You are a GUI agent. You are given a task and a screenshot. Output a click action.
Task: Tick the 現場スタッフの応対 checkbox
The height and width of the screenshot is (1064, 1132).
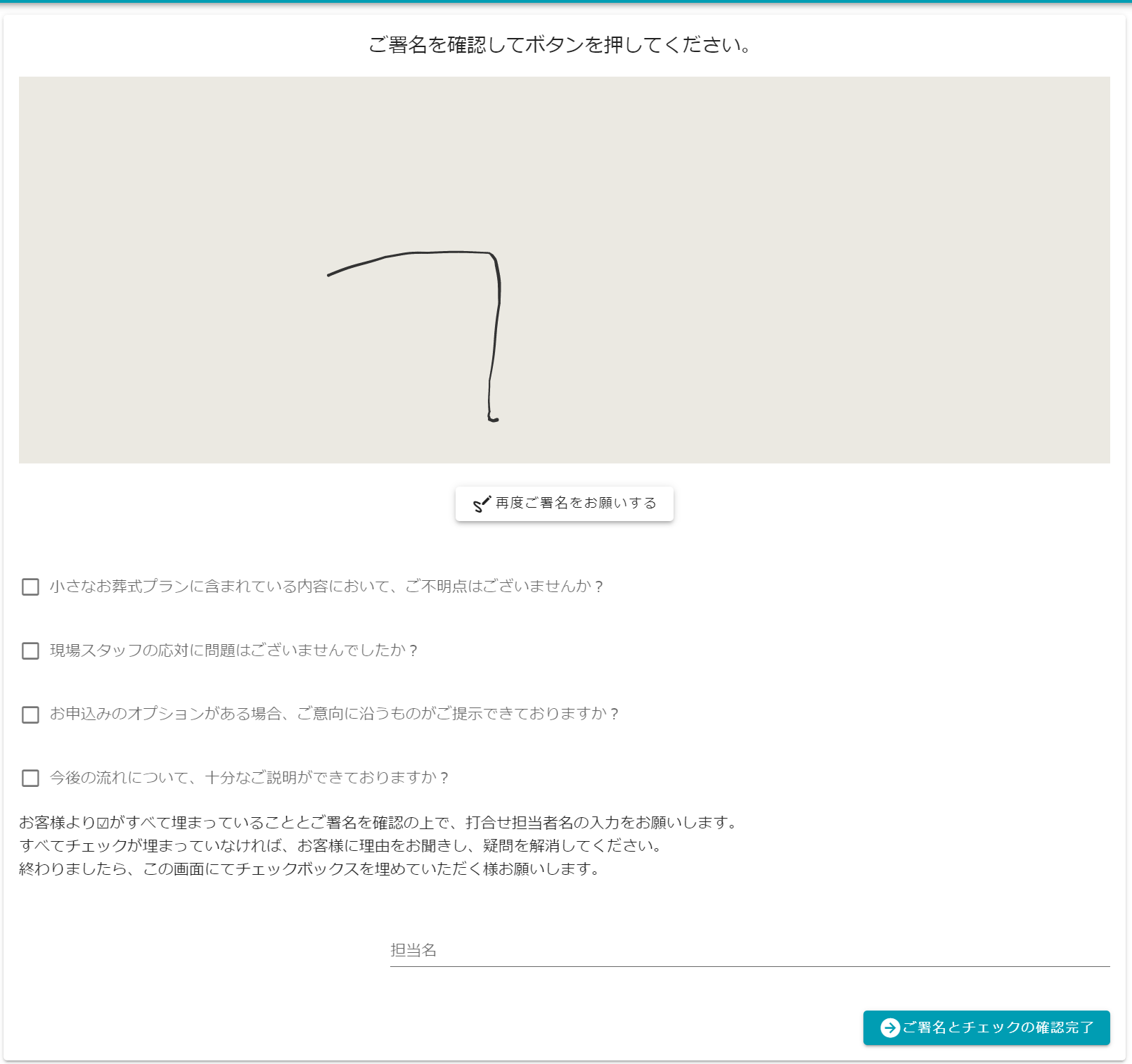point(30,650)
